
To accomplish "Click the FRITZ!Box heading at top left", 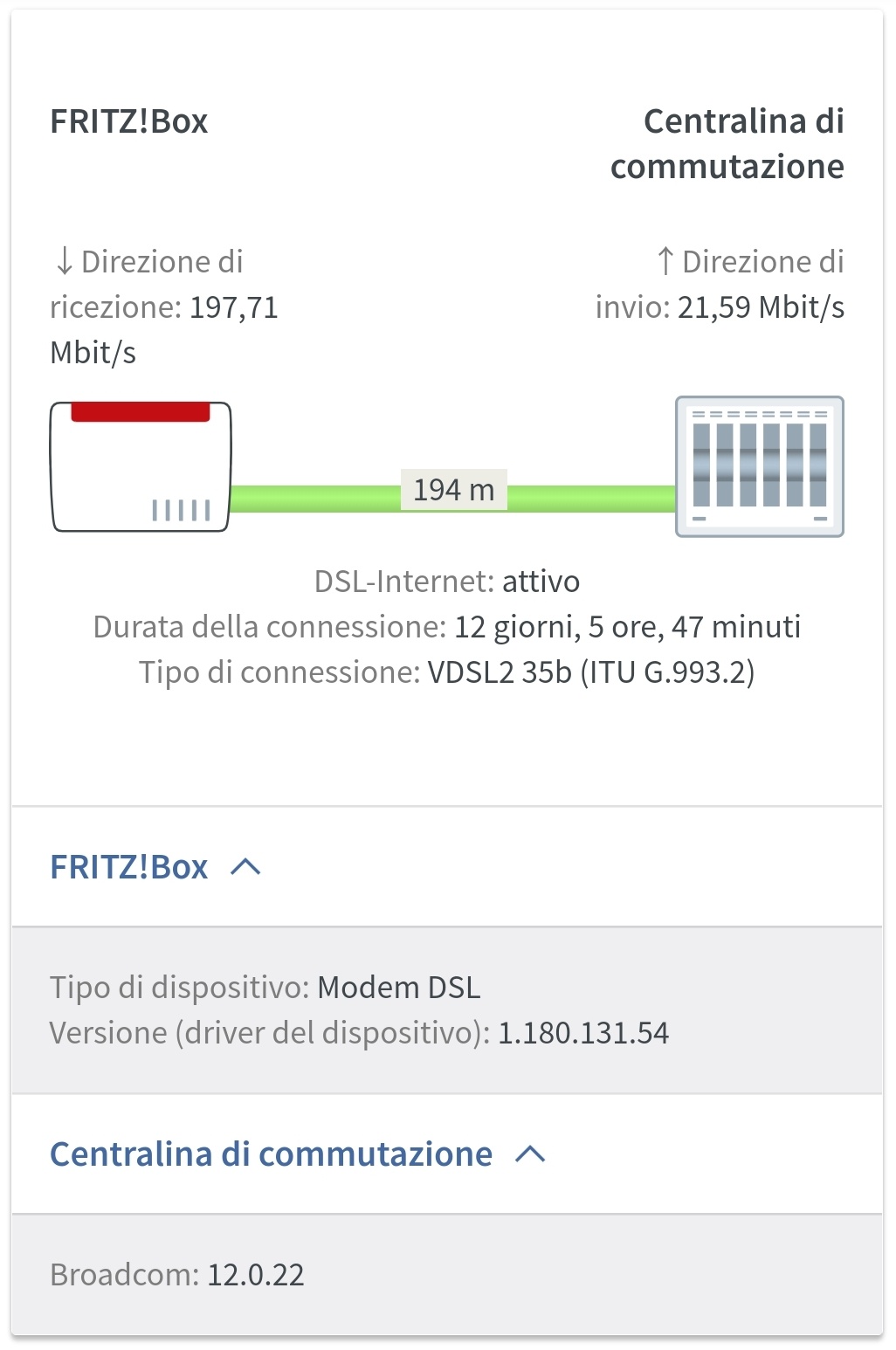I will coord(129,121).
